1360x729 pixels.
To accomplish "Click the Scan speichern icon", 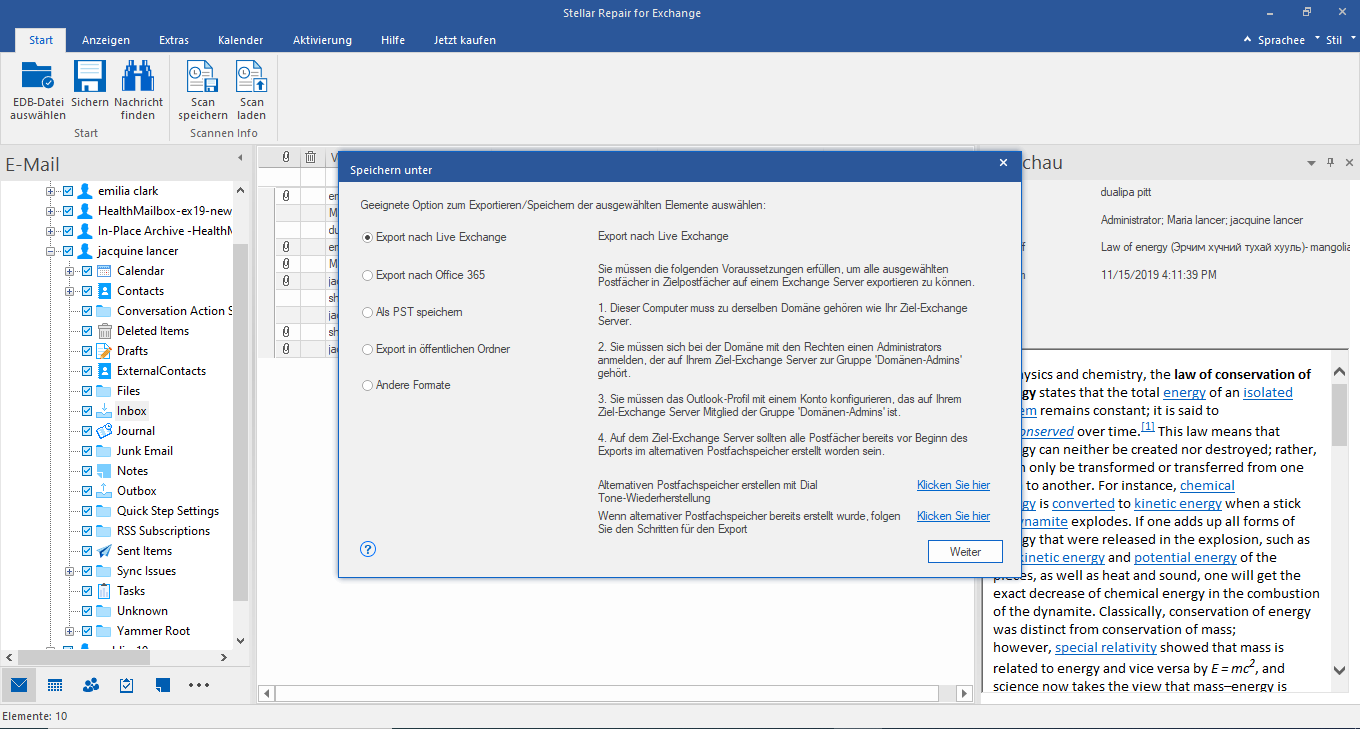I will [203, 78].
